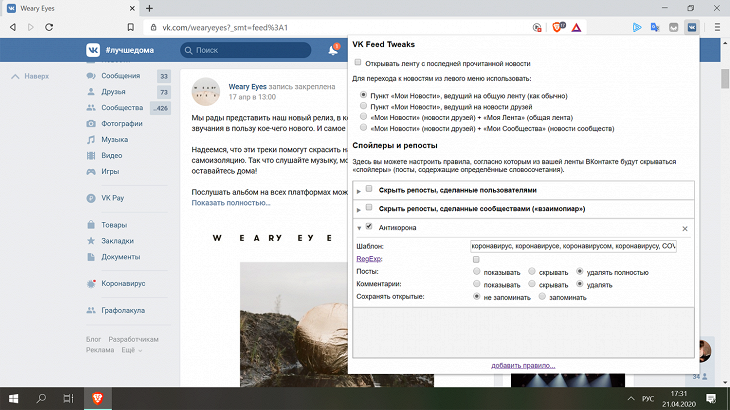Click the Brave browser taskbar icon

[95, 398]
